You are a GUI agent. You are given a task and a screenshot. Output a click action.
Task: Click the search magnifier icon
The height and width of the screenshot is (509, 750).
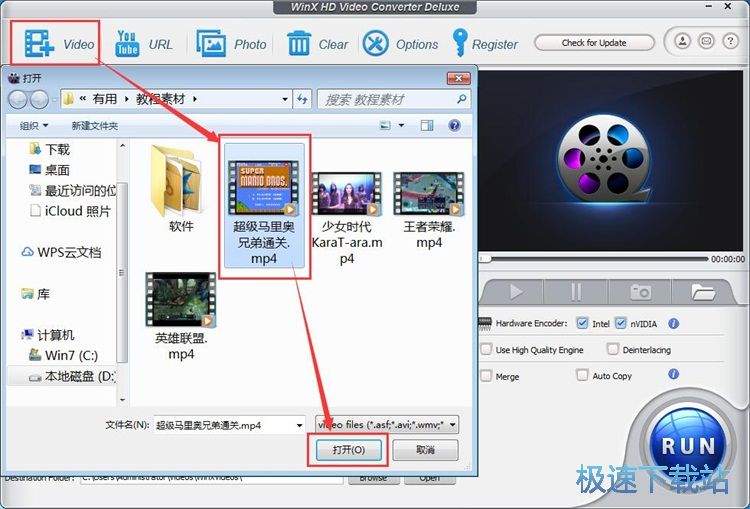pyautogui.click(x=462, y=99)
